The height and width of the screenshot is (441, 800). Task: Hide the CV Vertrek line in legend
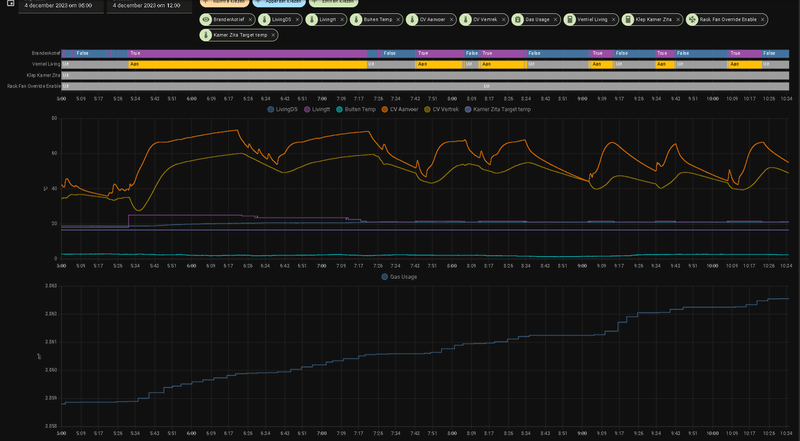pos(447,109)
